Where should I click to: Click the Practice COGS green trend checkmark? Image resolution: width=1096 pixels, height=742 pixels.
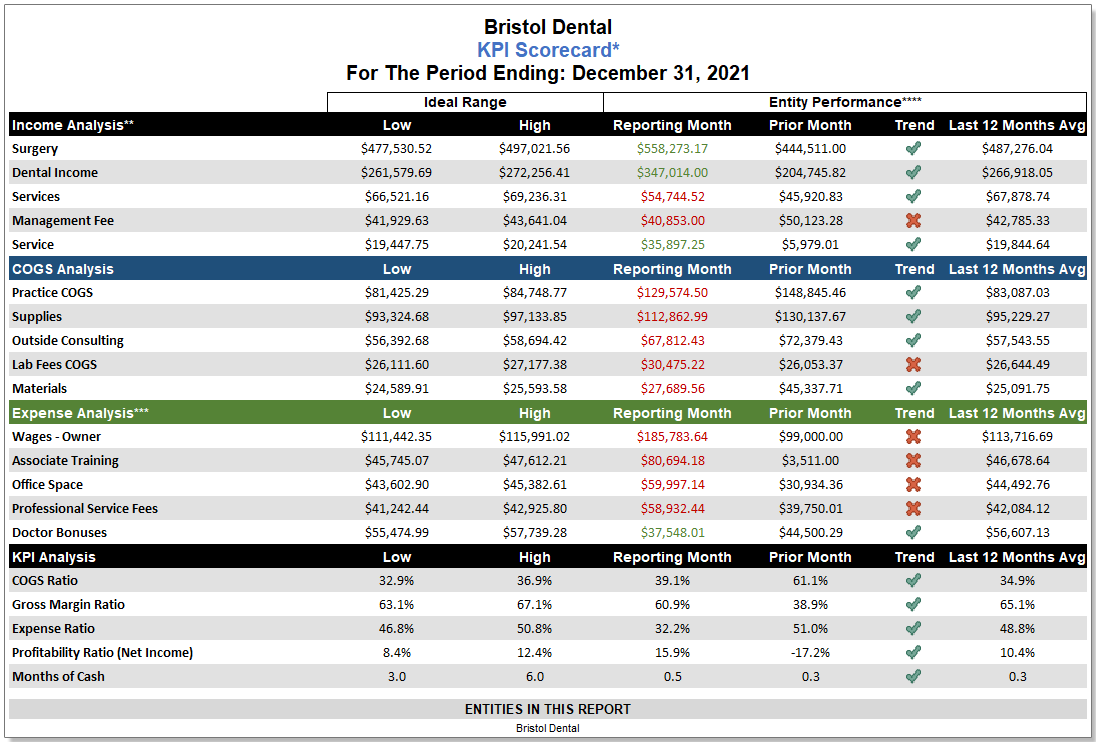[913, 293]
